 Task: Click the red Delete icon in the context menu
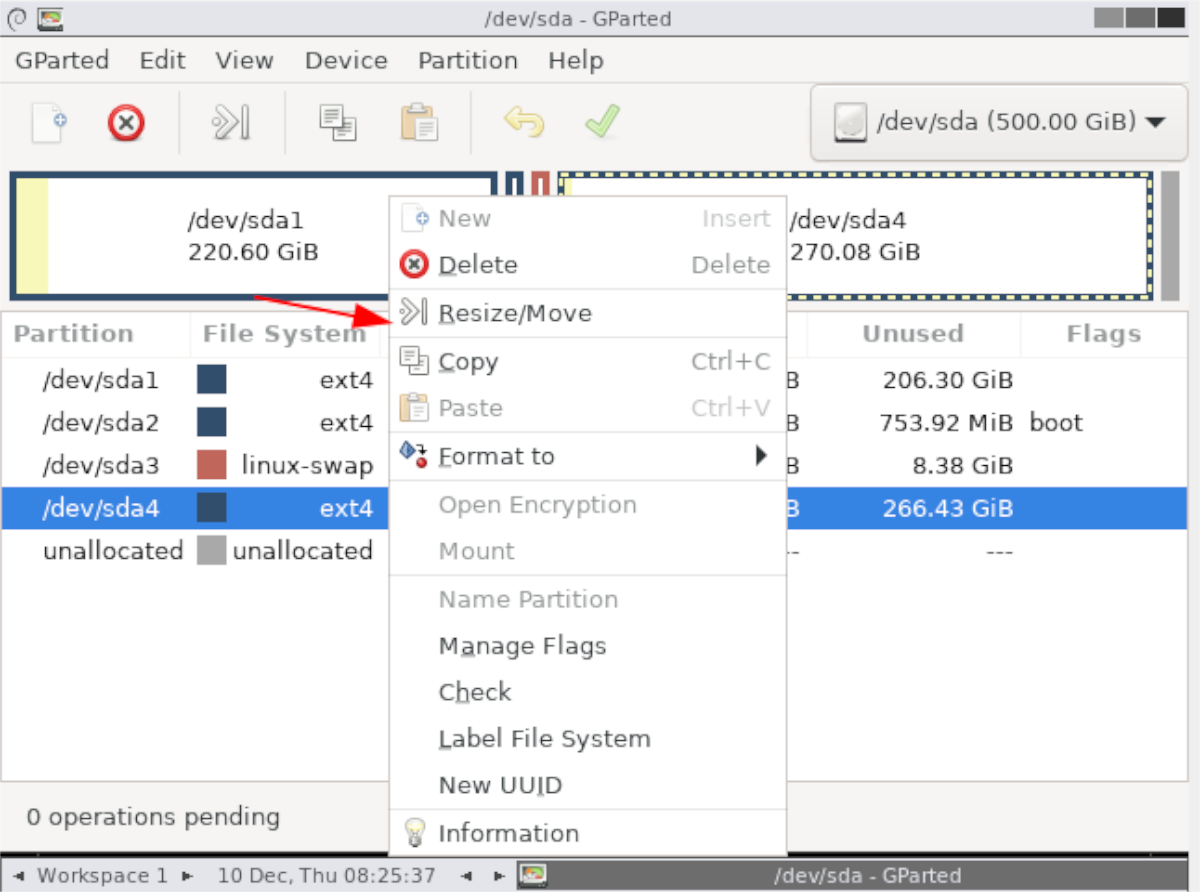pyautogui.click(x=417, y=264)
